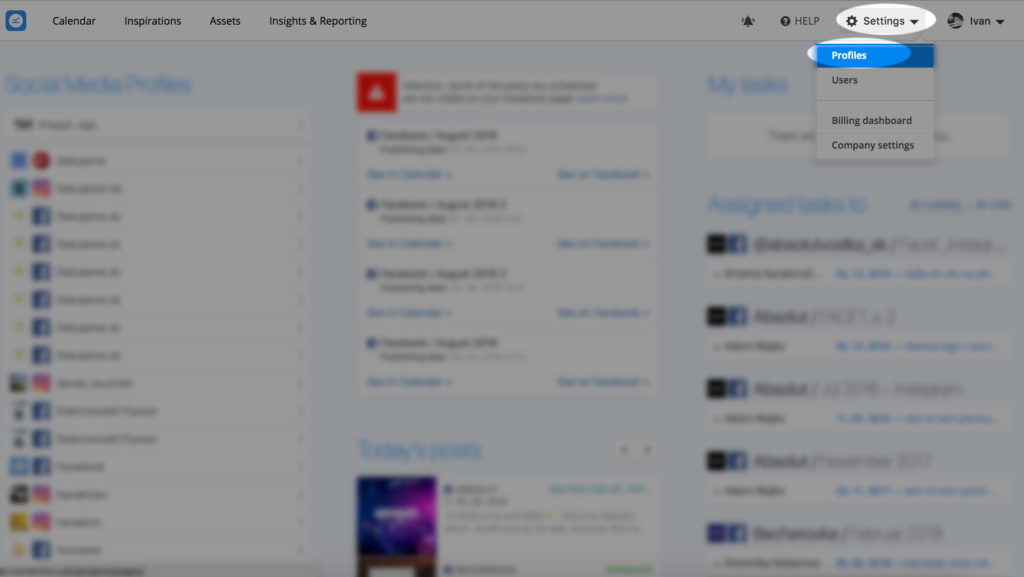Select Users from the Settings menu
This screenshot has width=1024, height=577.
click(874, 80)
